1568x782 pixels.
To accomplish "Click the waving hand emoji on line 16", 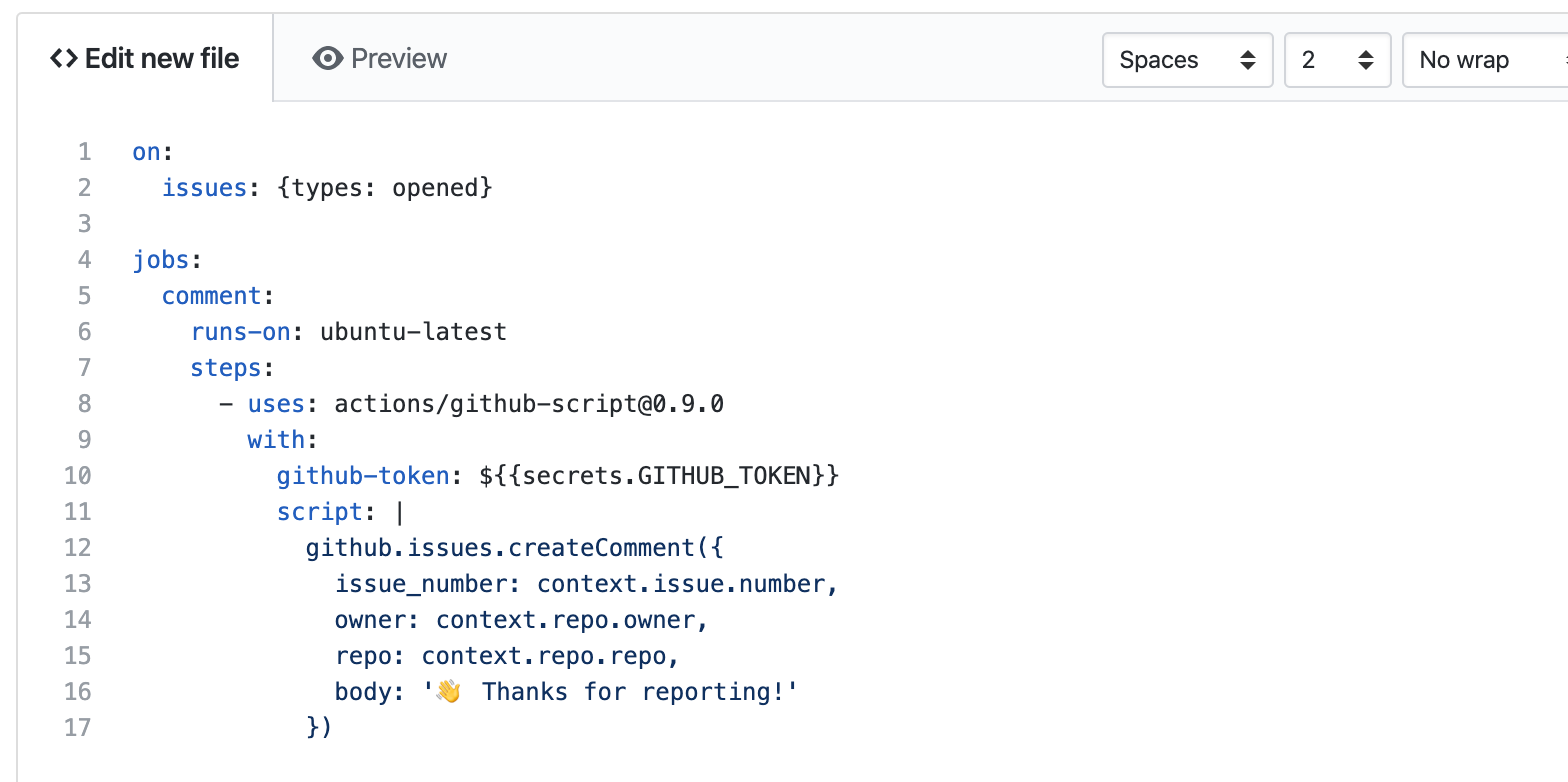I will tap(448, 692).
